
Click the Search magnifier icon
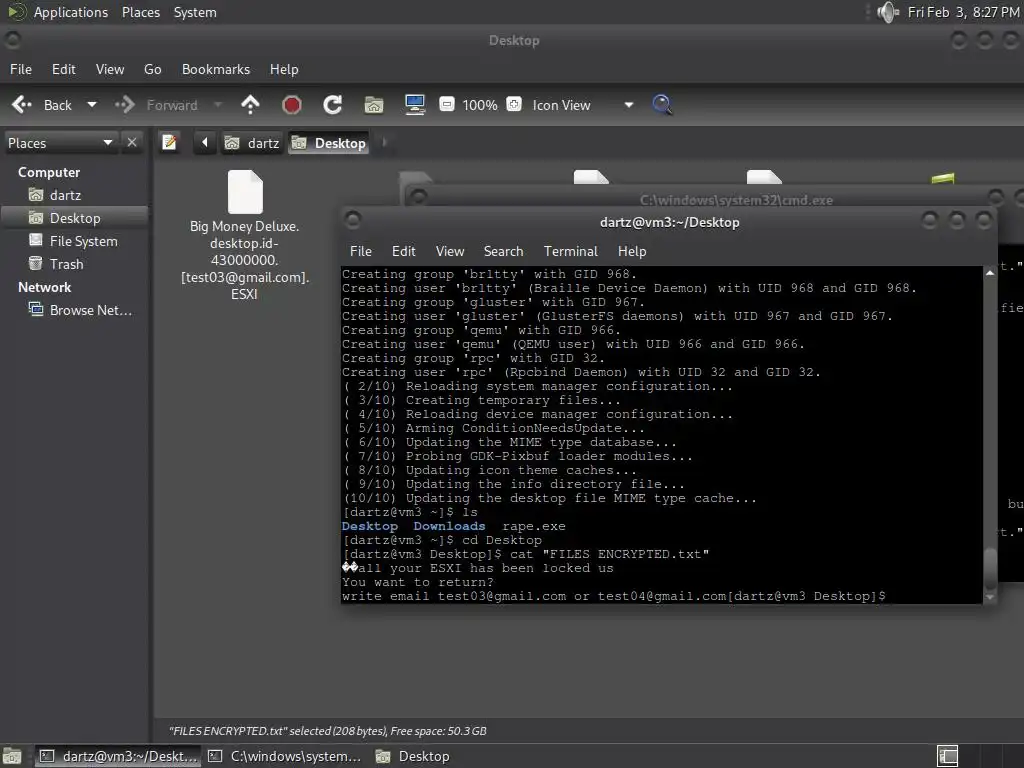coord(662,104)
